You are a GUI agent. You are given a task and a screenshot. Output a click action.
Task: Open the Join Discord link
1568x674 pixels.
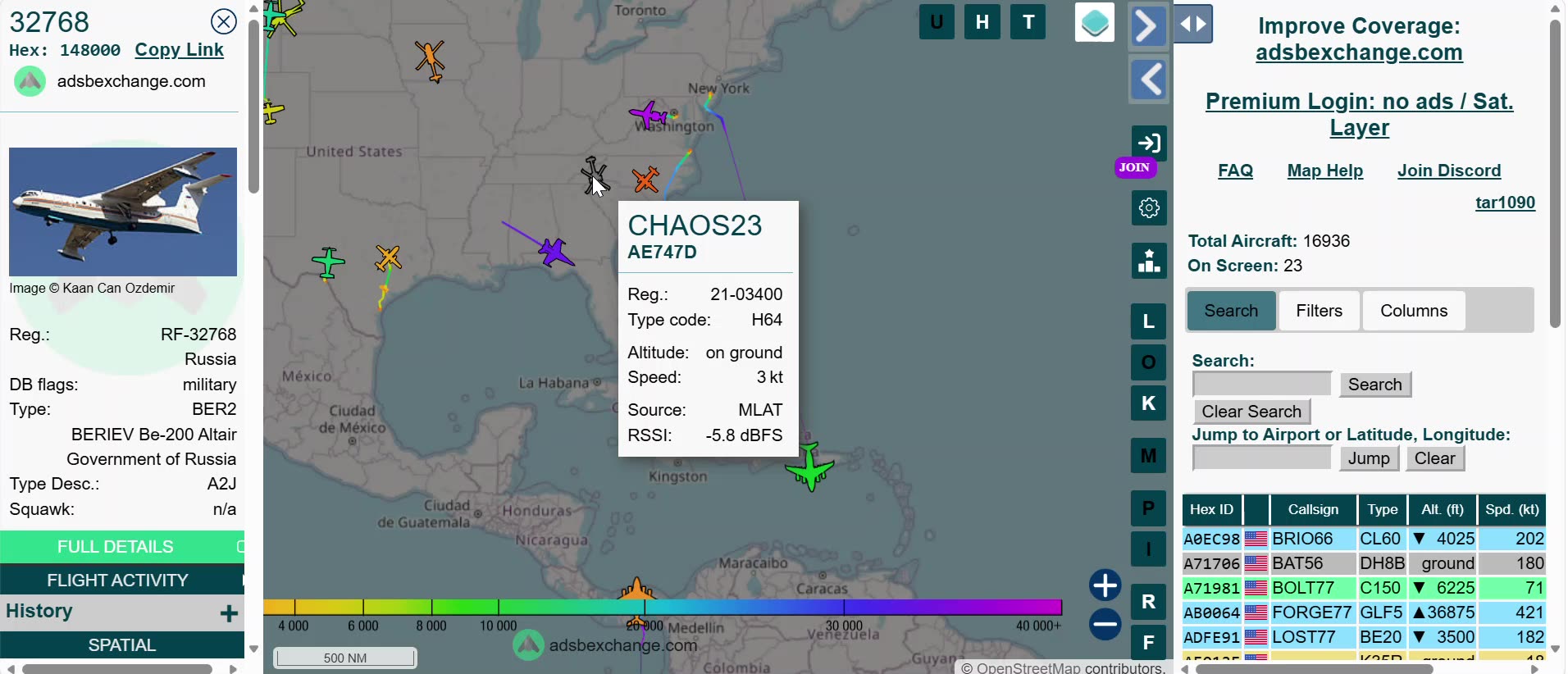(1449, 171)
